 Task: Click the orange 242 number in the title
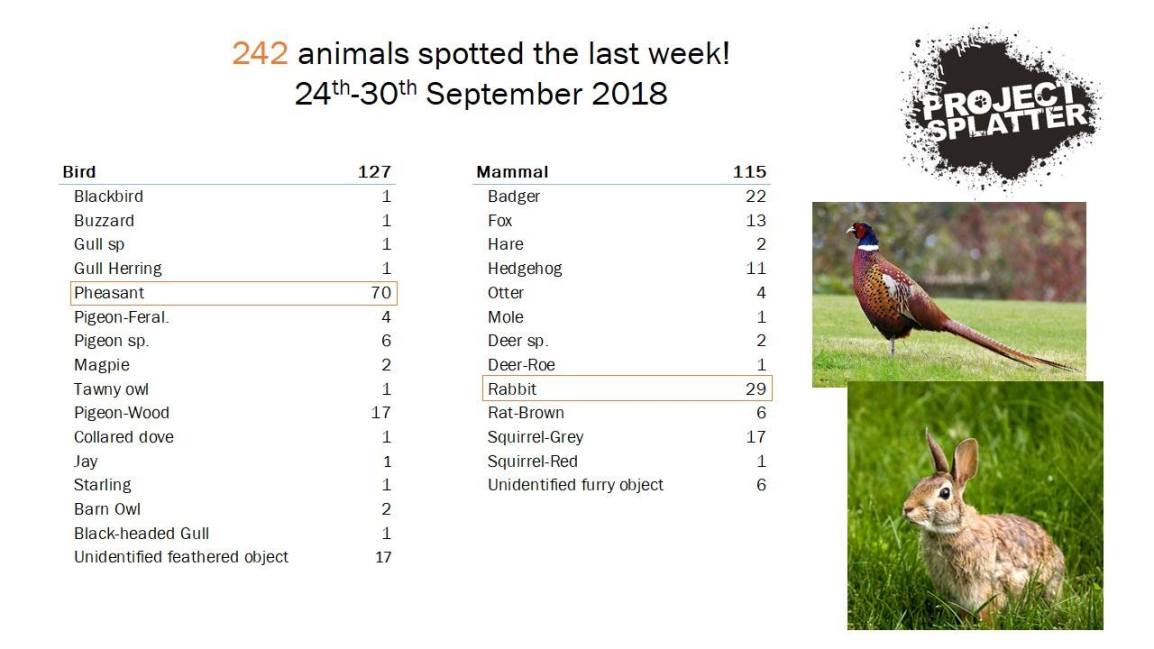click(259, 54)
